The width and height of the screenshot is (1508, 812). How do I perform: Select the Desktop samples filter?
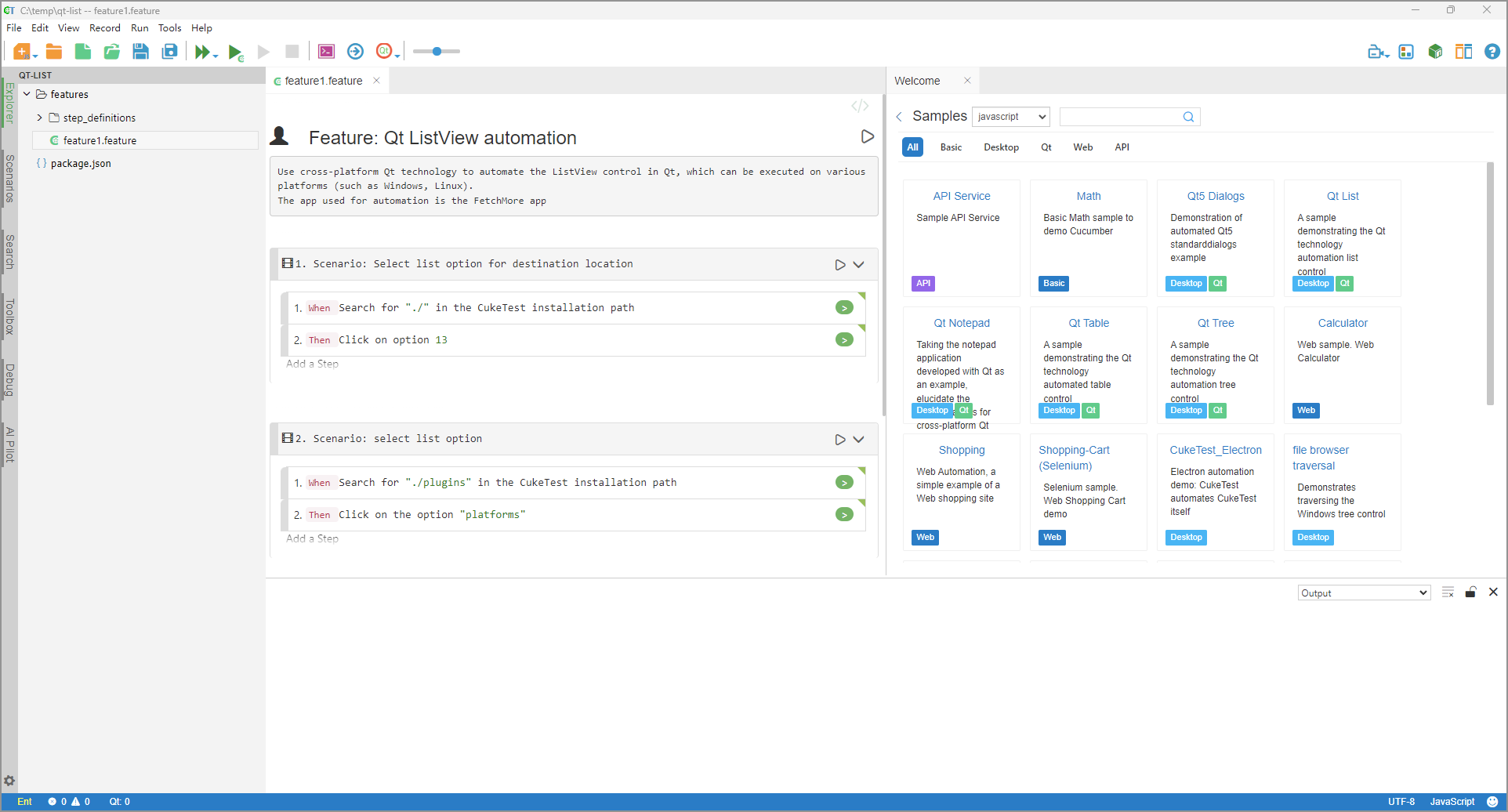1001,147
